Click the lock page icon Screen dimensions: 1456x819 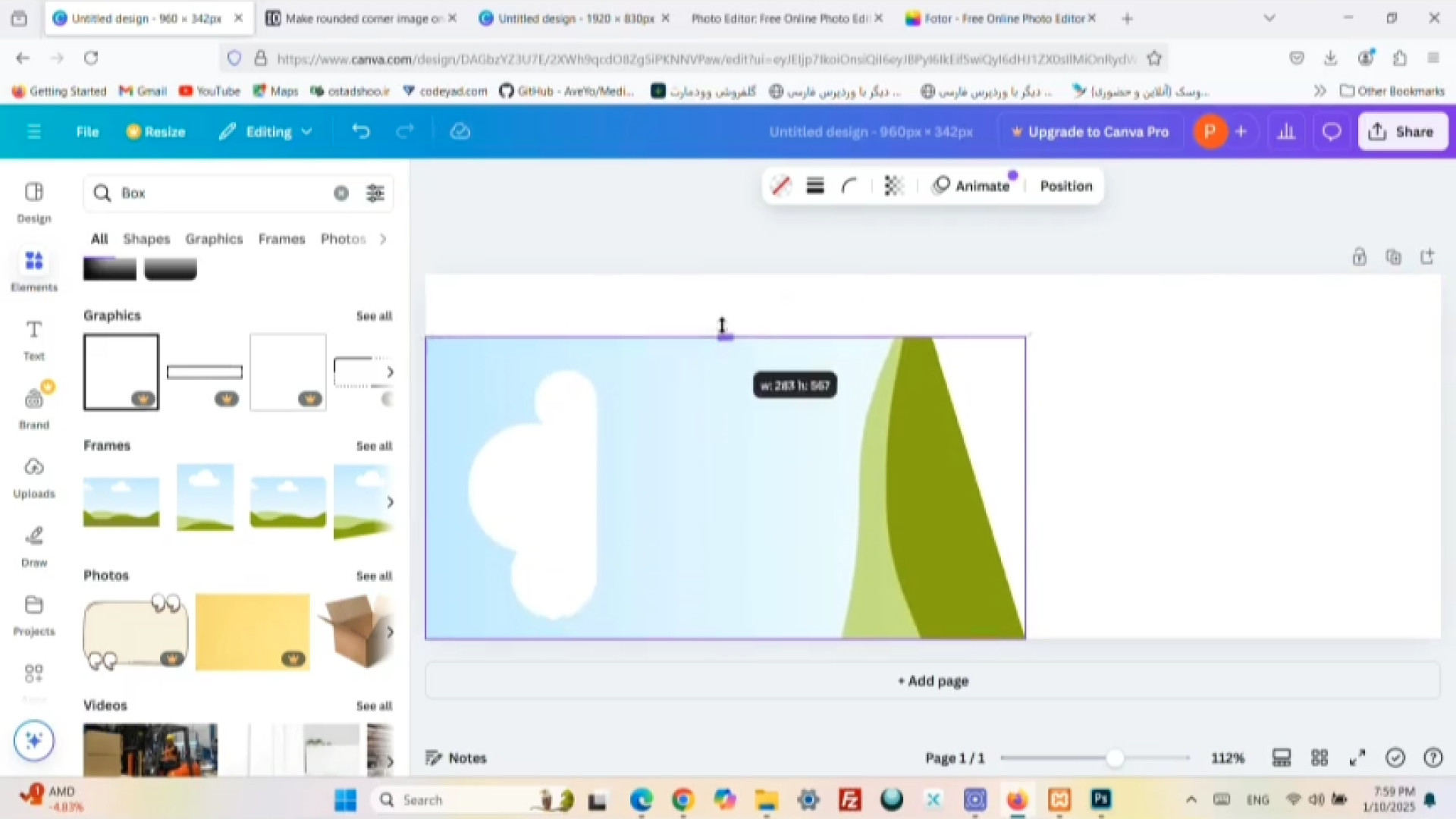[x=1359, y=257]
